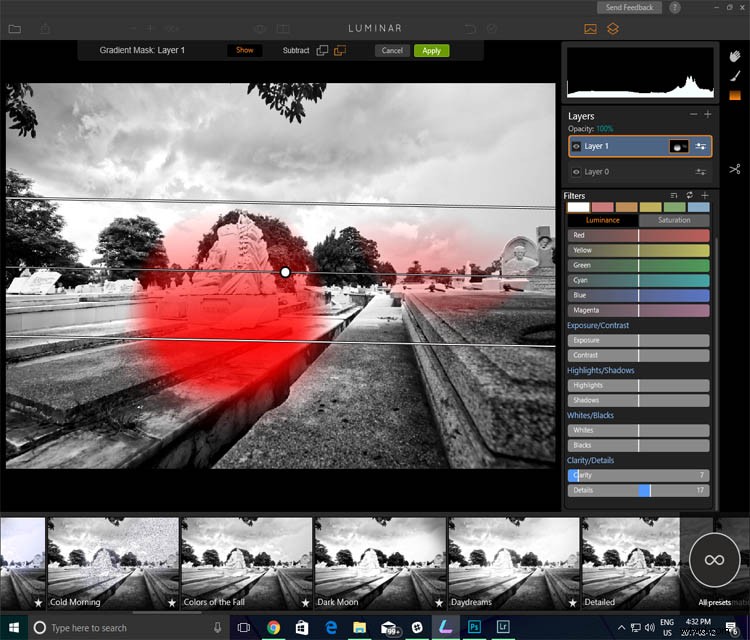Select the blue filter color swatch
This screenshot has width=750, height=640.
tap(698, 207)
